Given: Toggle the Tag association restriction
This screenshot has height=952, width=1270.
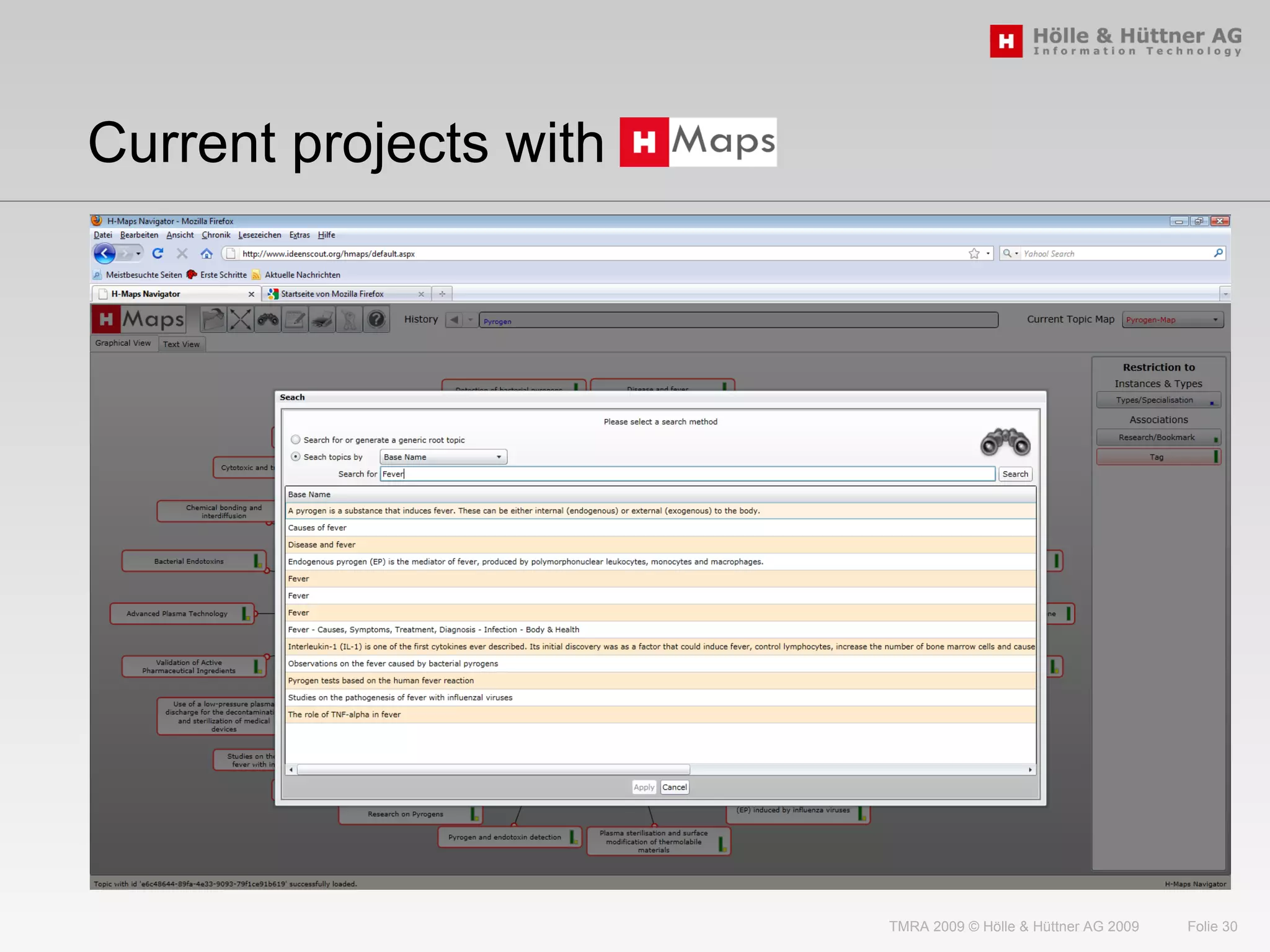Looking at the screenshot, I should (1158, 457).
